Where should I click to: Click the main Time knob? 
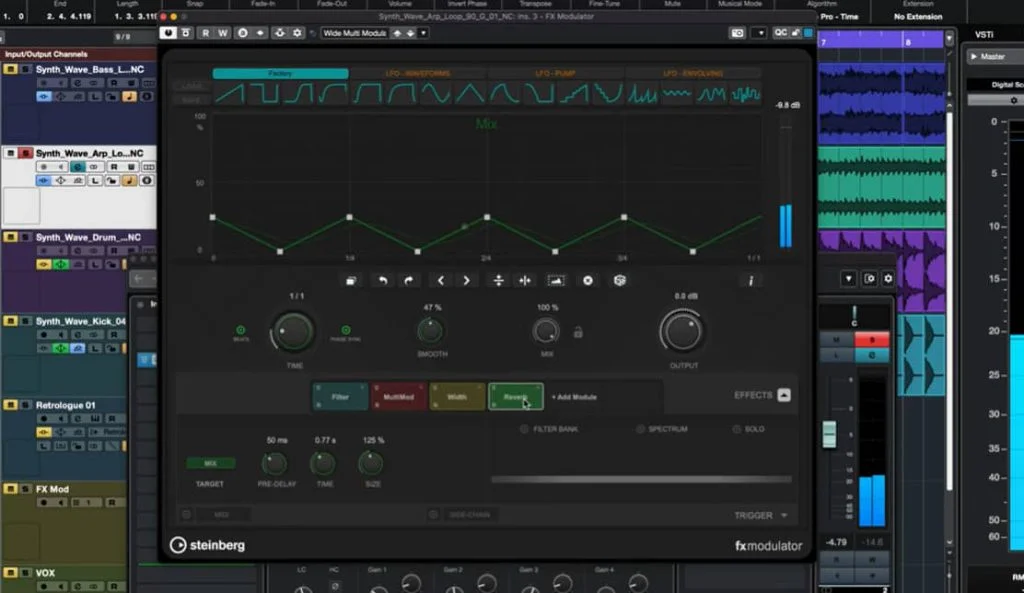(x=293, y=332)
